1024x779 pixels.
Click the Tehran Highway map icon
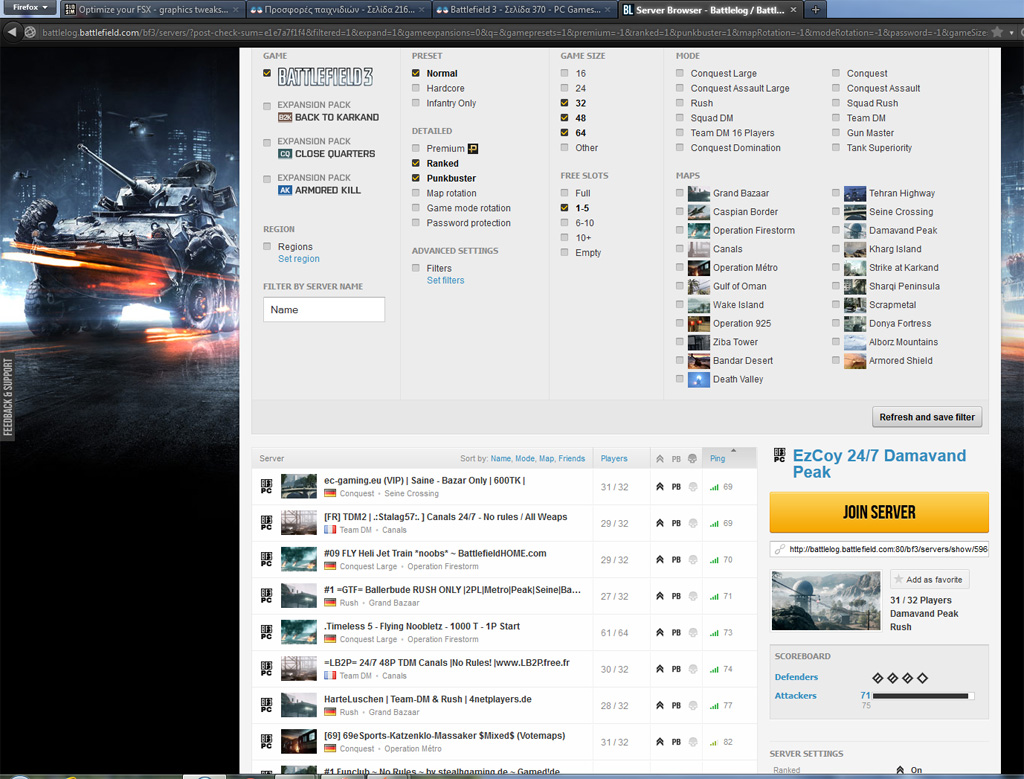point(855,193)
